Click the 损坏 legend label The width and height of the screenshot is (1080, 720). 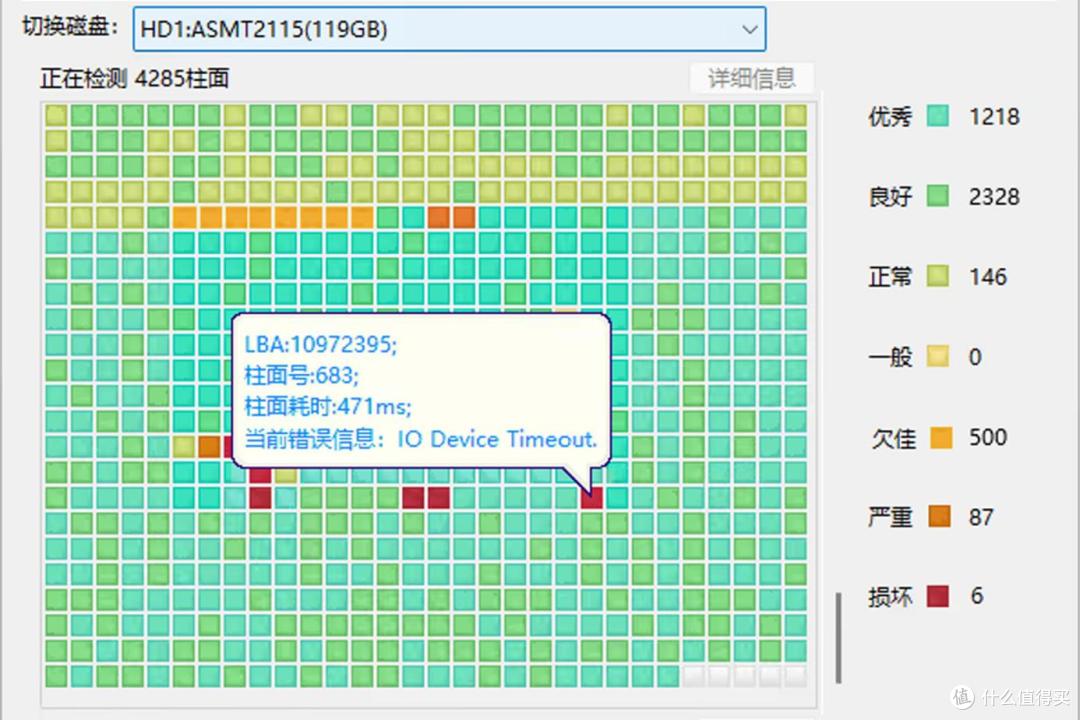[x=890, y=597]
